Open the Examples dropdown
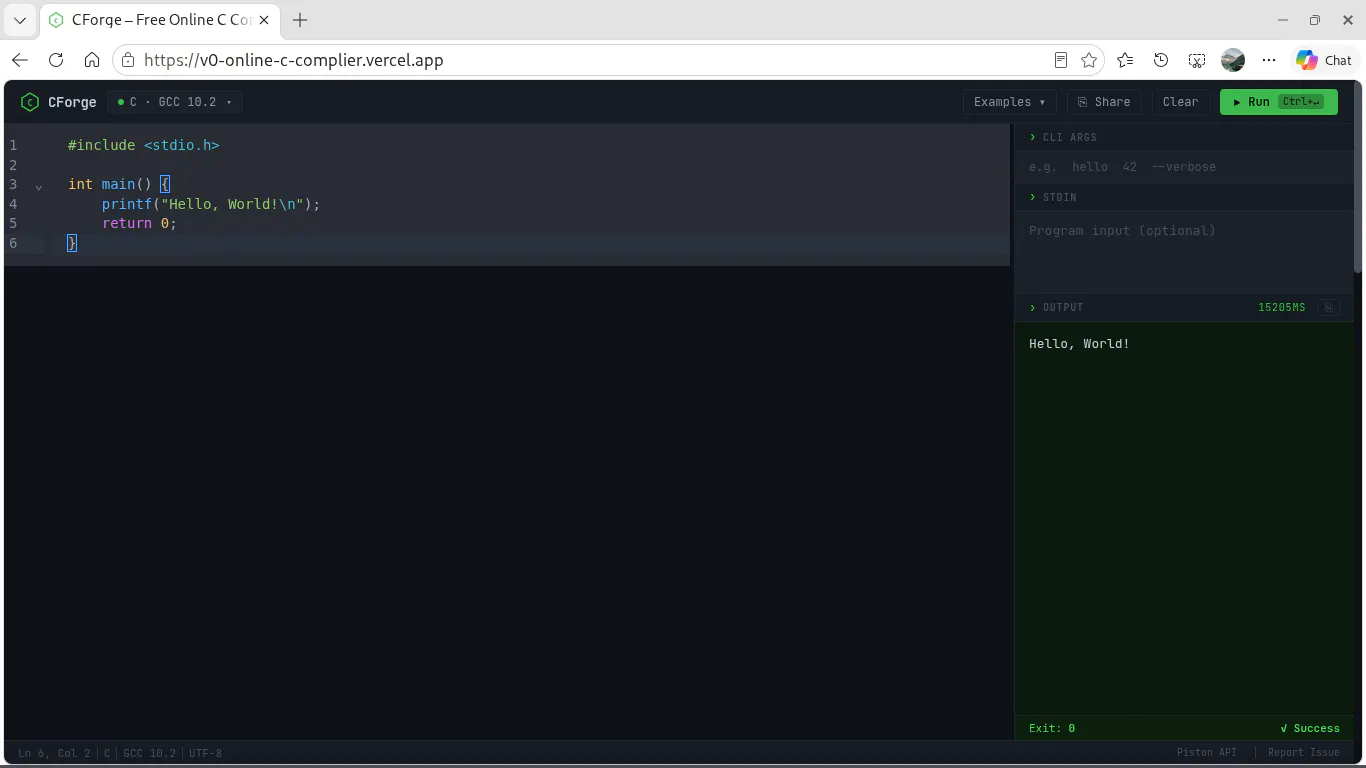 tap(1009, 102)
